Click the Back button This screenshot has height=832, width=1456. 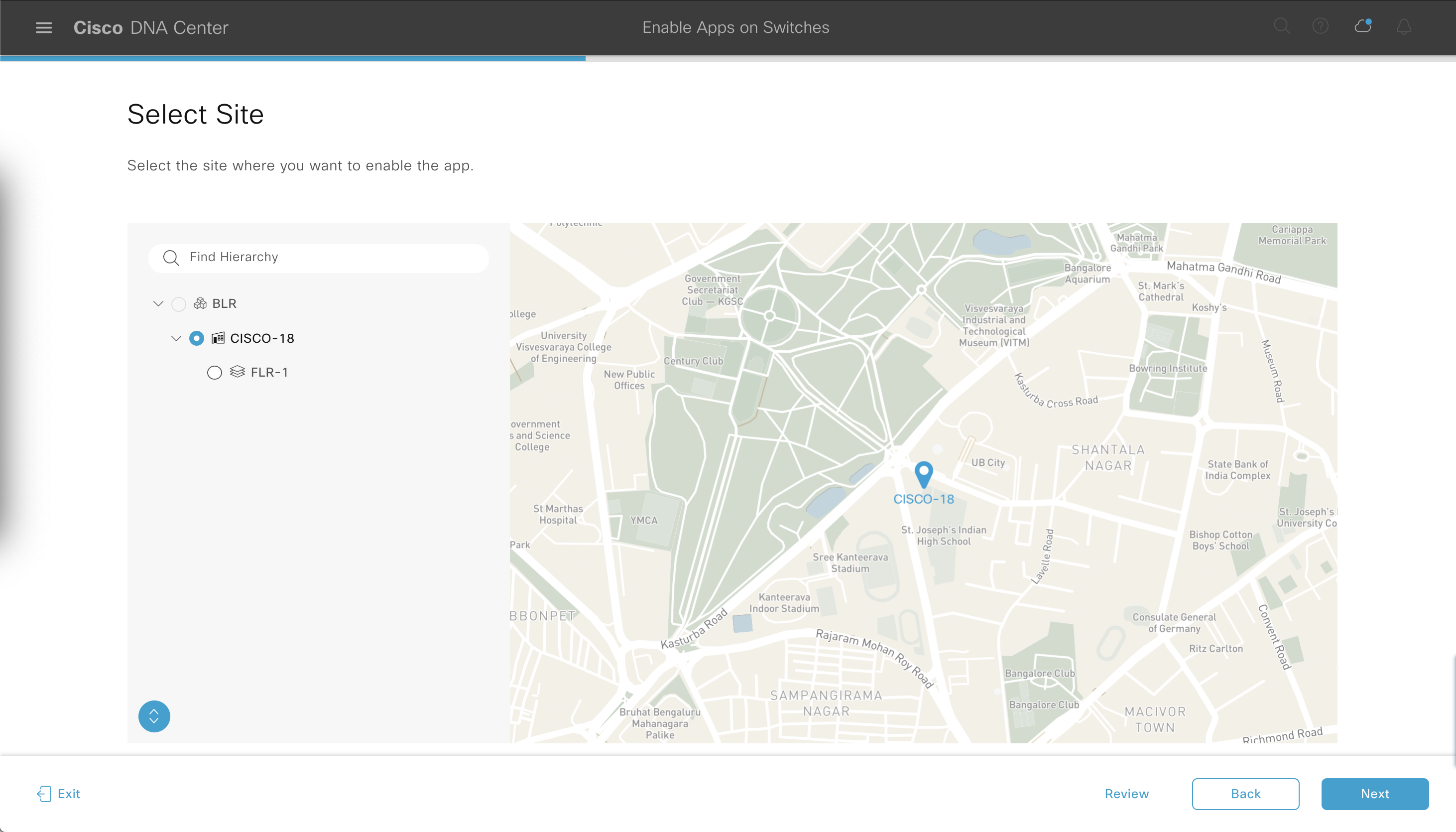coord(1245,794)
